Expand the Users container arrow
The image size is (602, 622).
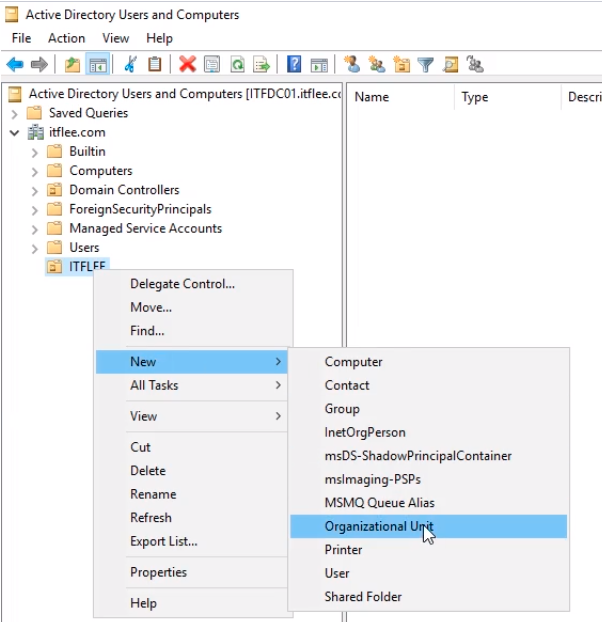click(x=35, y=248)
